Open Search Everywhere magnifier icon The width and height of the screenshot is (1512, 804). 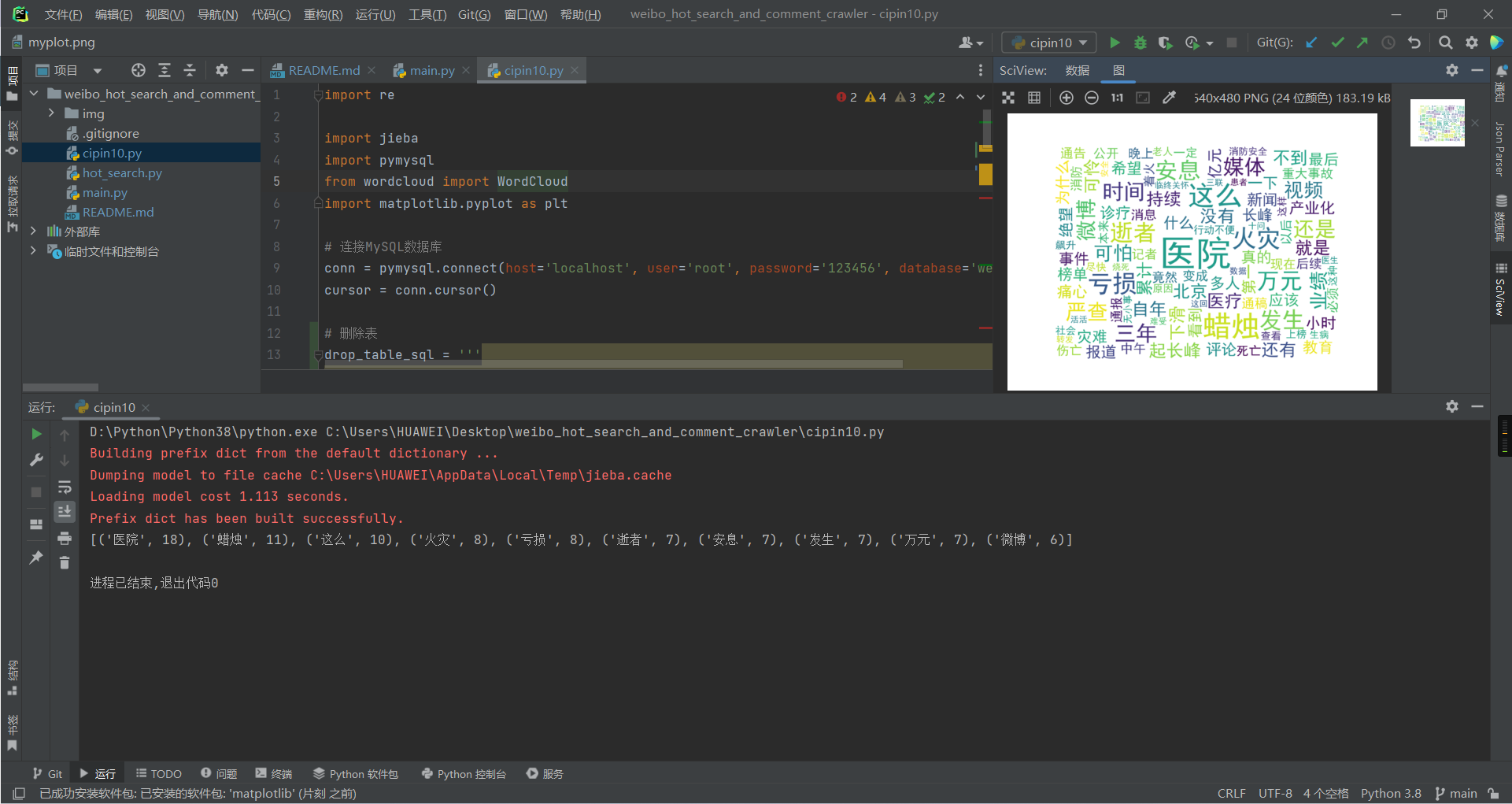[1446, 43]
